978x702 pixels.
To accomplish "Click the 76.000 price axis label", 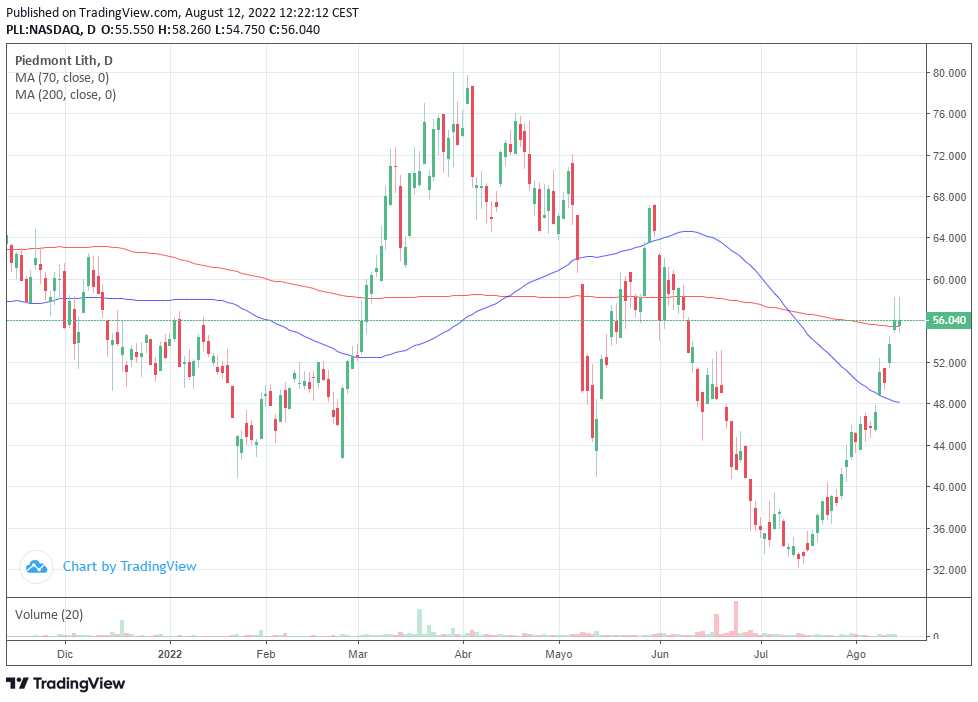I will click(949, 114).
